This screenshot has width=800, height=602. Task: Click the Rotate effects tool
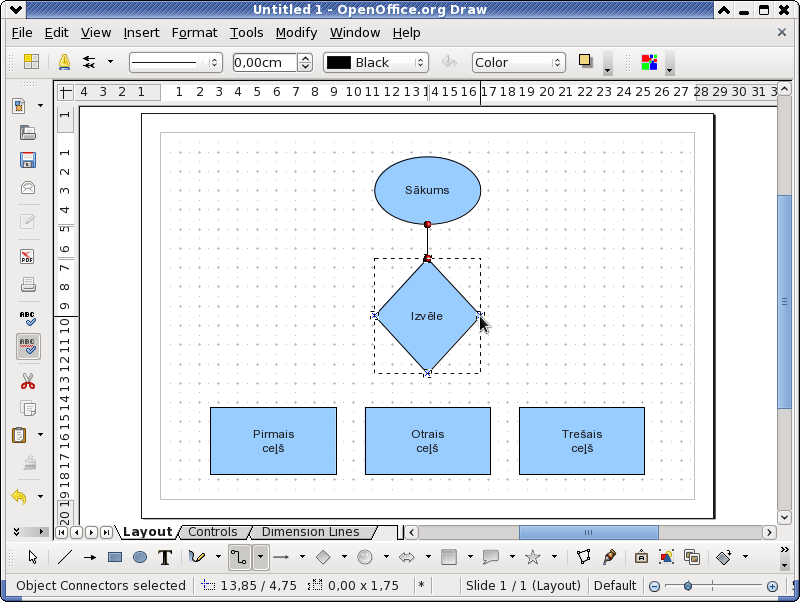pos(724,557)
